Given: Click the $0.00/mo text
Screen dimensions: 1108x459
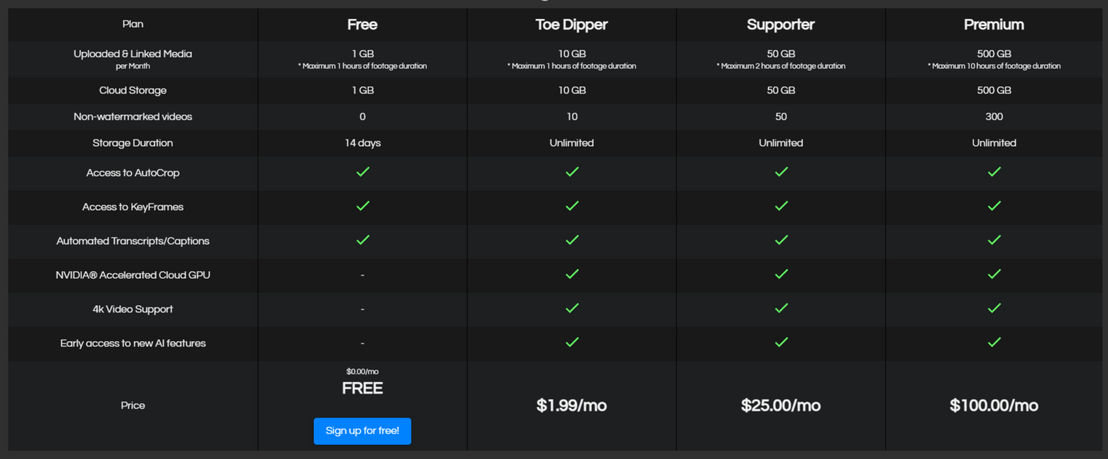Looking at the screenshot, I should coord(363,371).
